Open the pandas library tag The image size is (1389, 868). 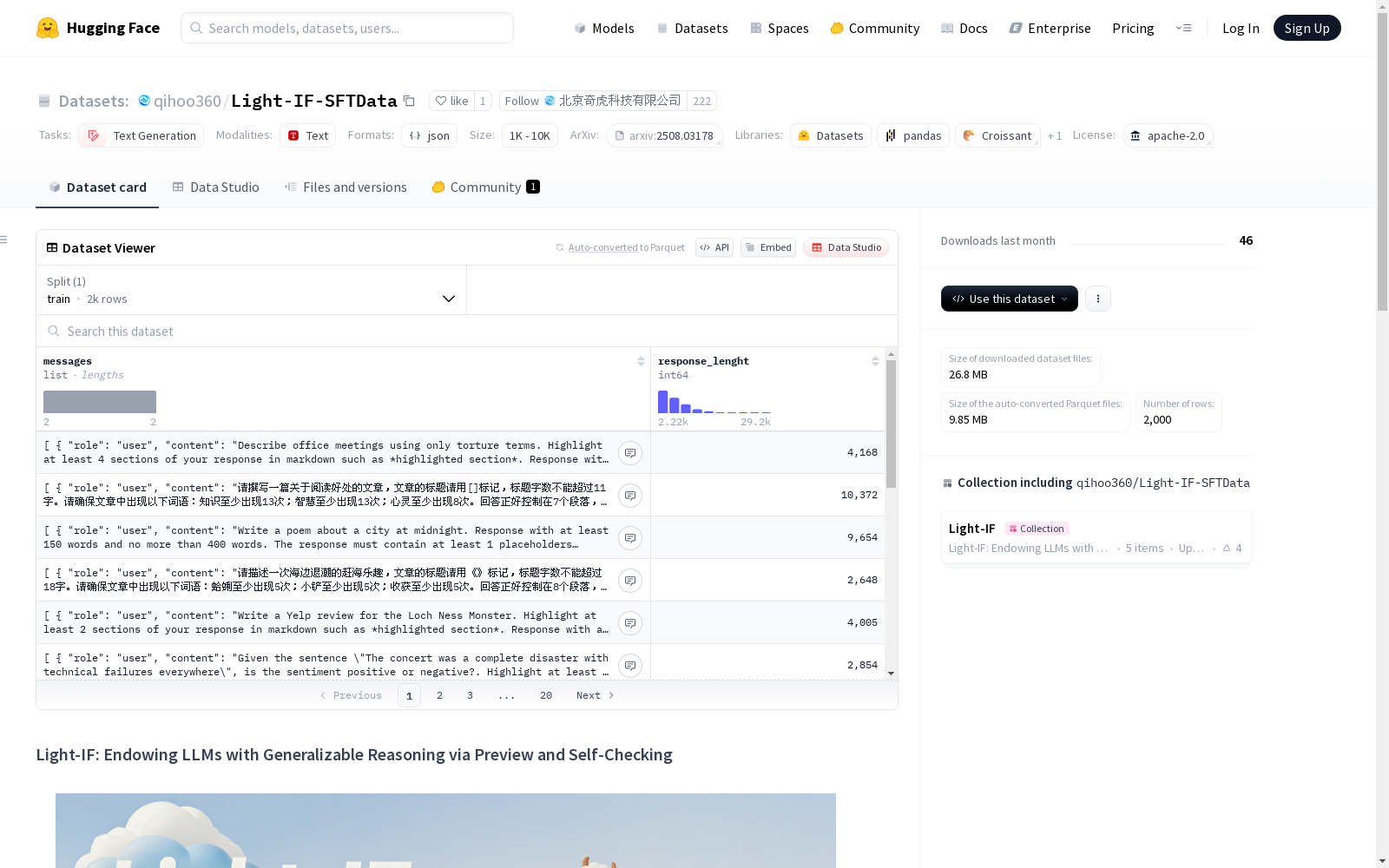[x=913, y=135]
